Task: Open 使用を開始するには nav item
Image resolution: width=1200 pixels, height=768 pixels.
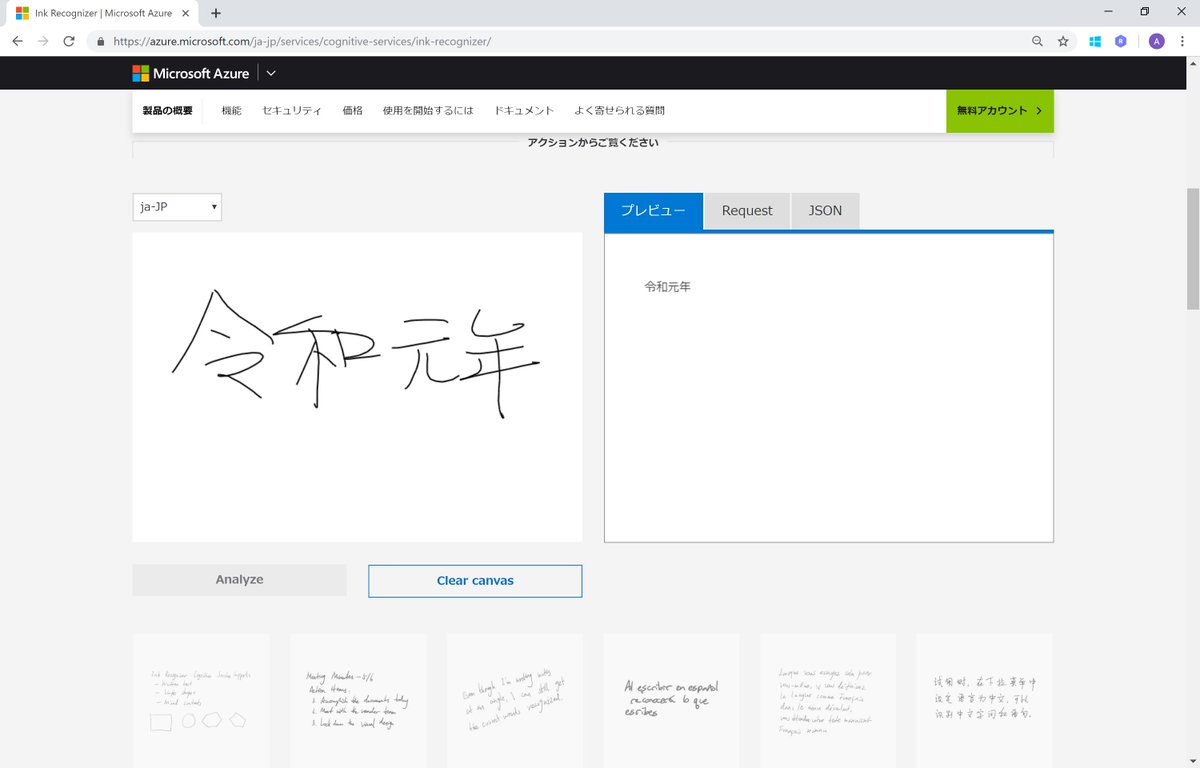Action: [428, 111]
